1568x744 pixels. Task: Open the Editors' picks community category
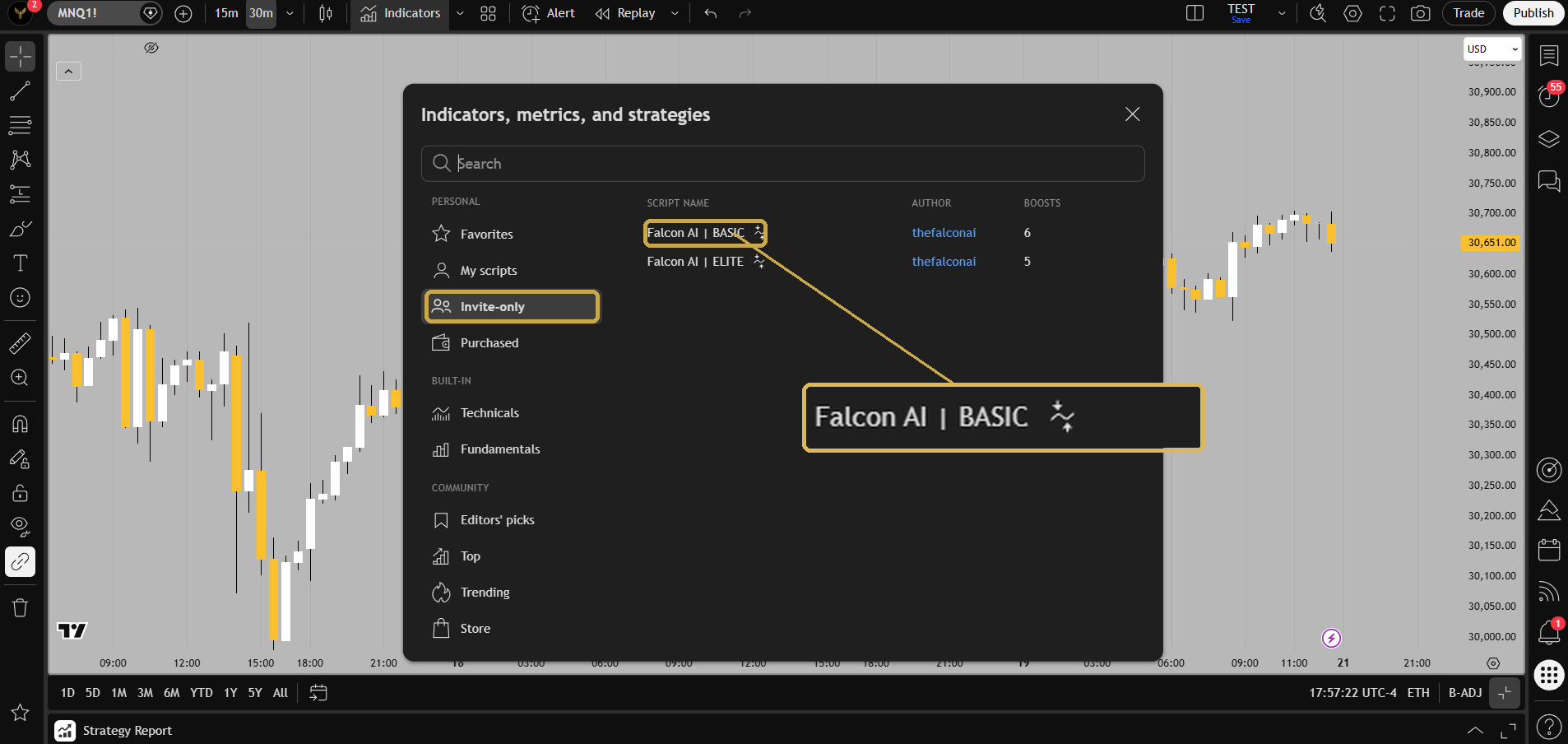[511, 519]
